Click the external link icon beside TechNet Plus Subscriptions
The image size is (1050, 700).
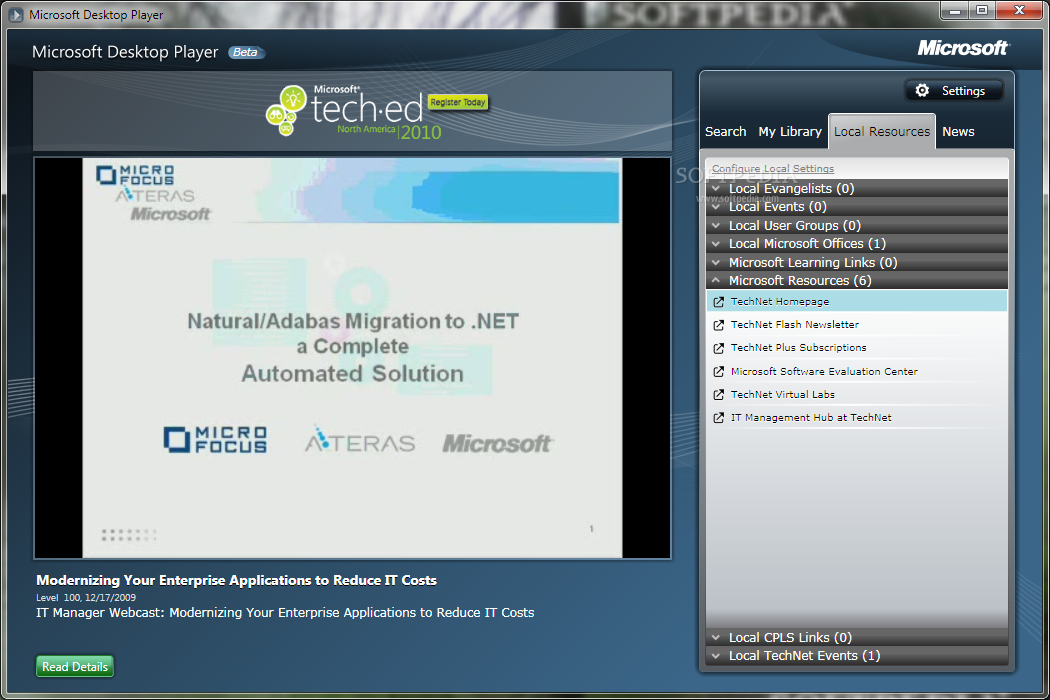(x=719, y=348)
